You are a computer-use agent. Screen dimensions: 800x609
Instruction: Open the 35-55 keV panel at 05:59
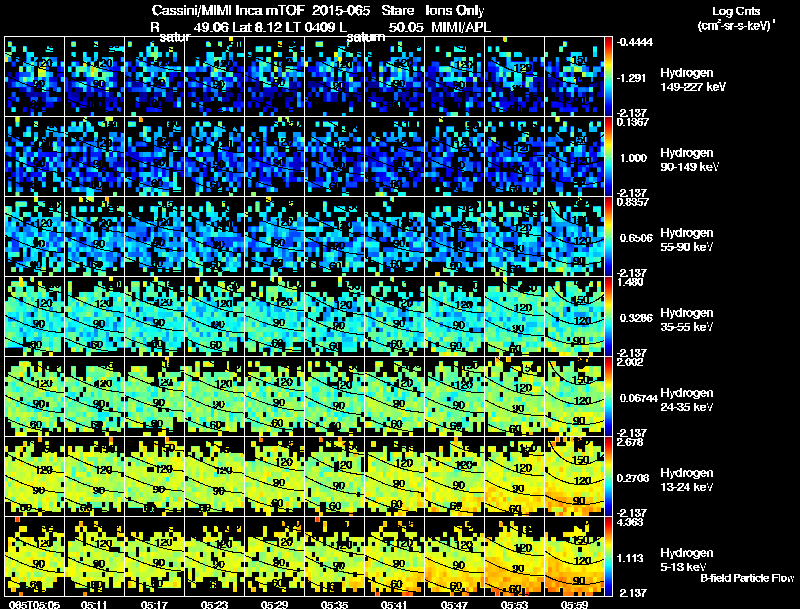click(x=574, y=317)
